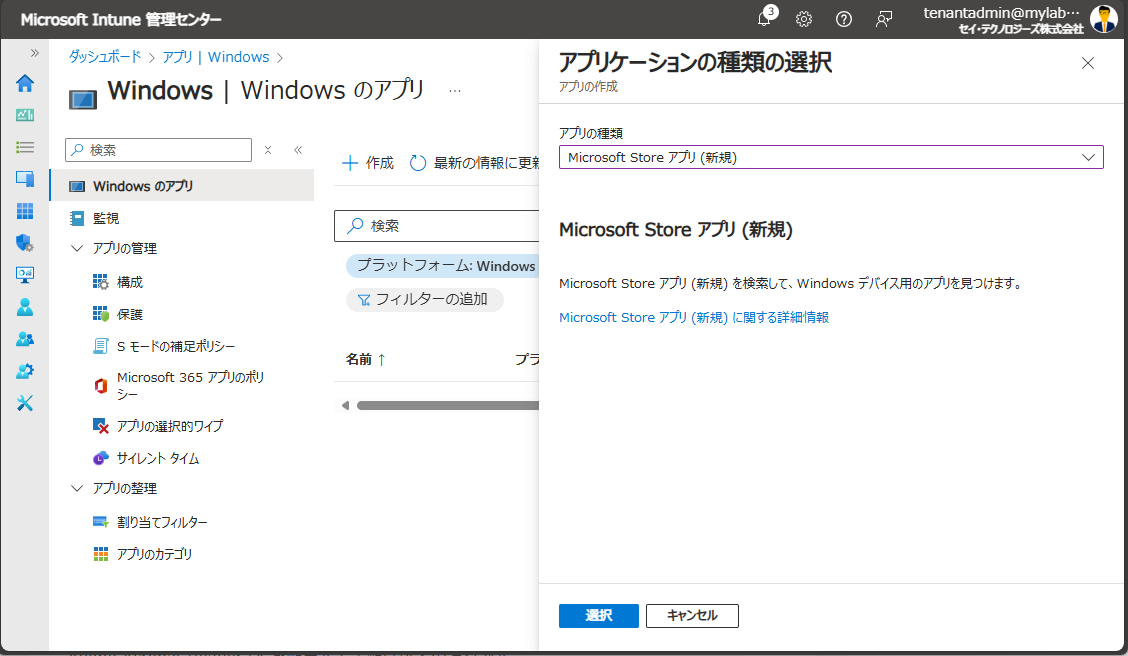Collapse the アプリの整理 section
This screenshot has width=1128, height=656.
[77, 488]
